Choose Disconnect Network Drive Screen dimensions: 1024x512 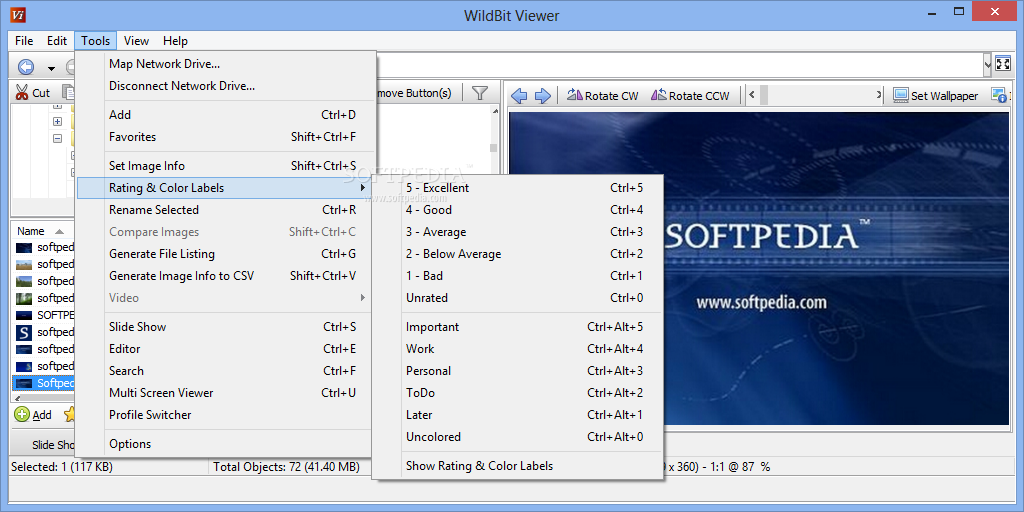[226, 86]
